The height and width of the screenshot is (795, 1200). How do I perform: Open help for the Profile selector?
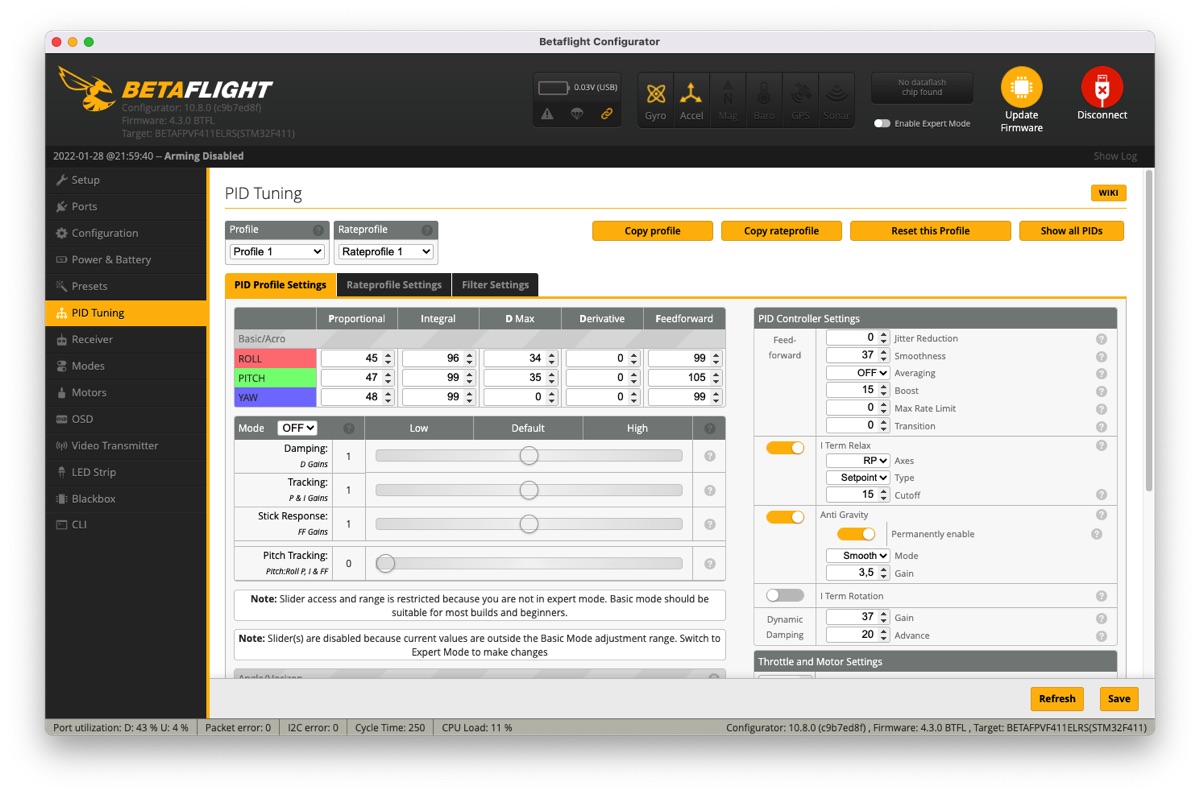point(318,230)
